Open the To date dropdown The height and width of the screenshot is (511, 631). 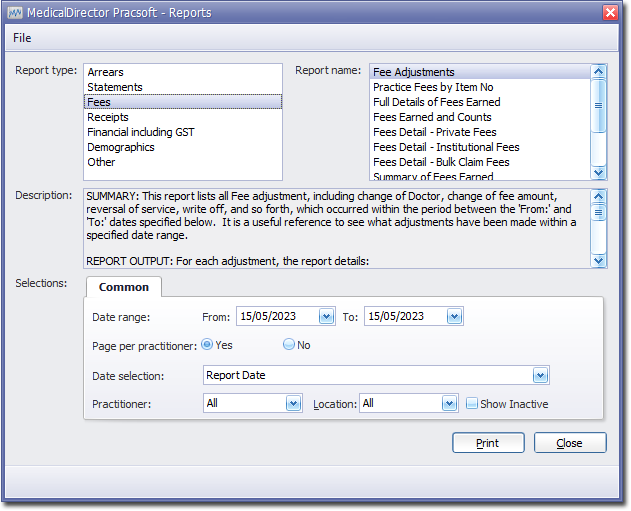[x=454, y=316]
